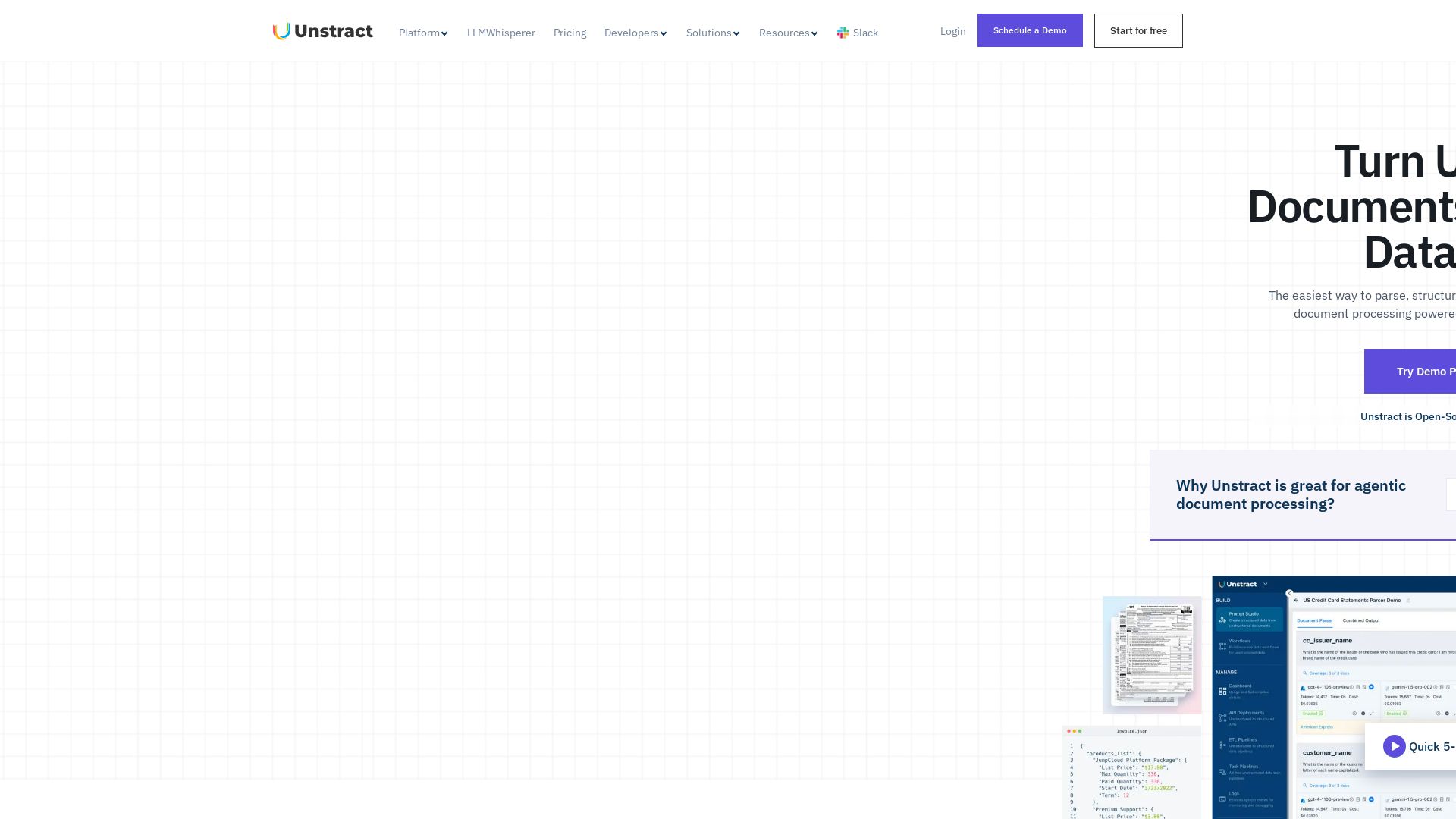Click the Slack logo icon

(x=843, y=33)
